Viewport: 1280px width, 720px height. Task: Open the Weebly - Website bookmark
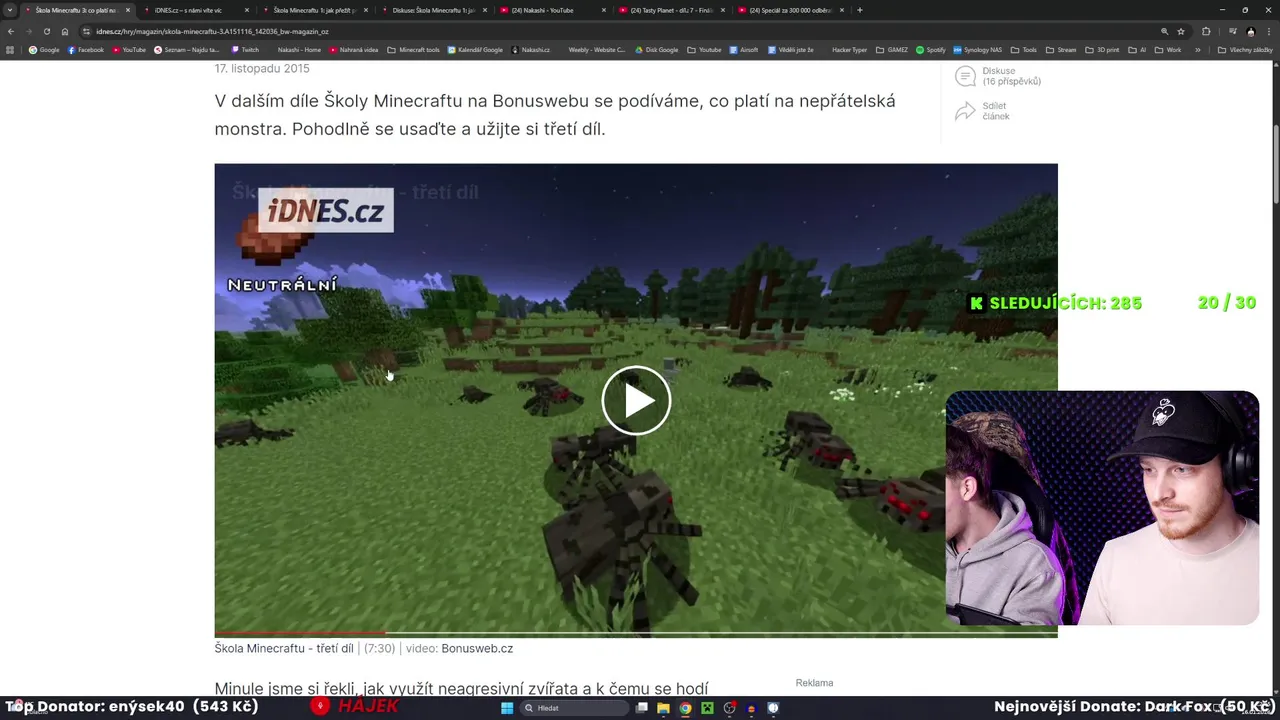(597, 49)
